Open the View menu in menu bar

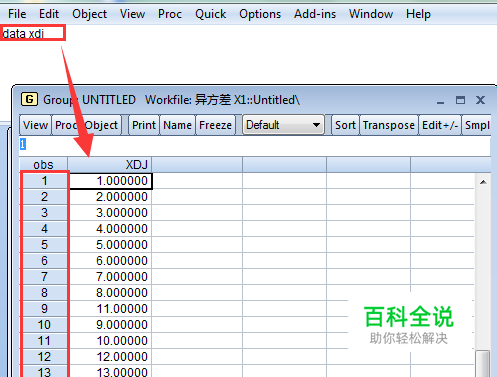[x=132, y=14]
